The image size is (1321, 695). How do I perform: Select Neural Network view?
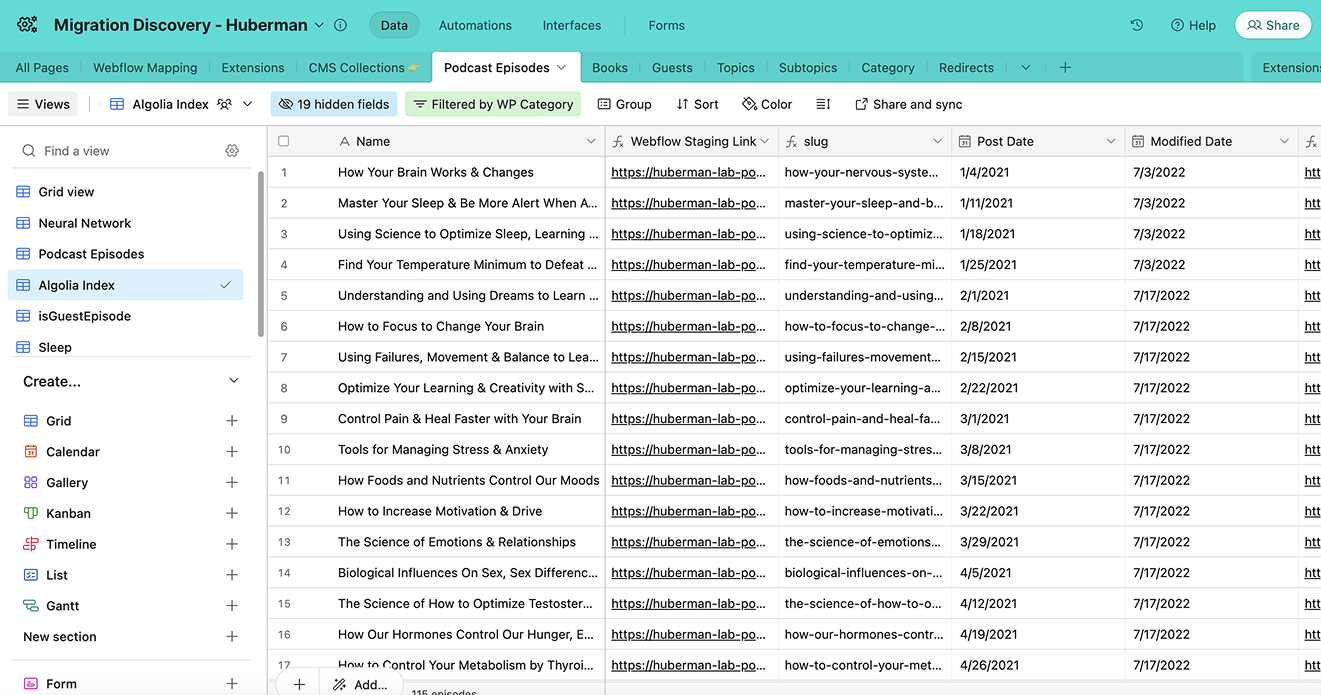(x=126, y=223)
